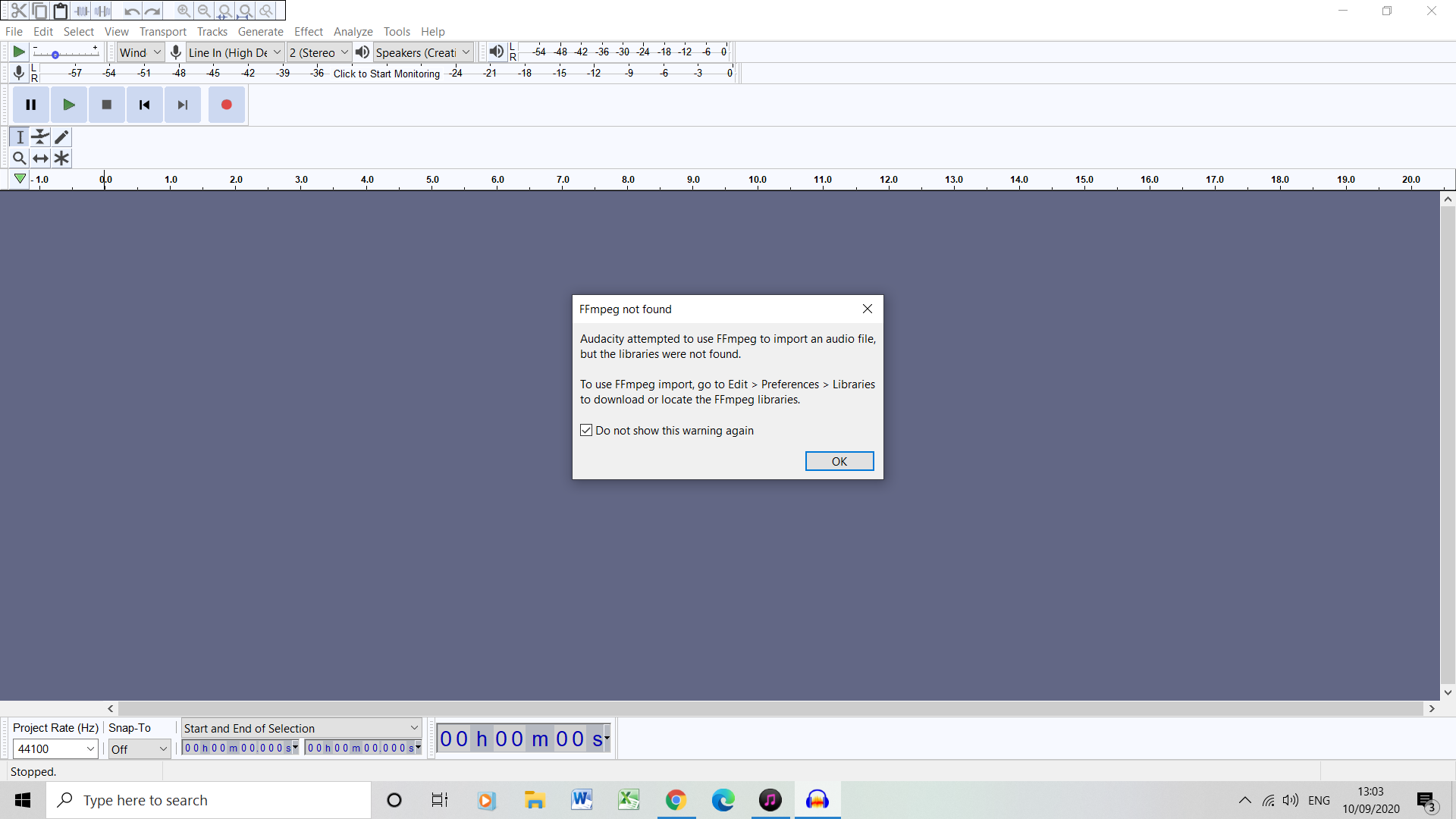The width and height of the screenshot is (1456, 819).
Task: Click the Zoom Out magnifier icon
Action: tap(204, 11)
